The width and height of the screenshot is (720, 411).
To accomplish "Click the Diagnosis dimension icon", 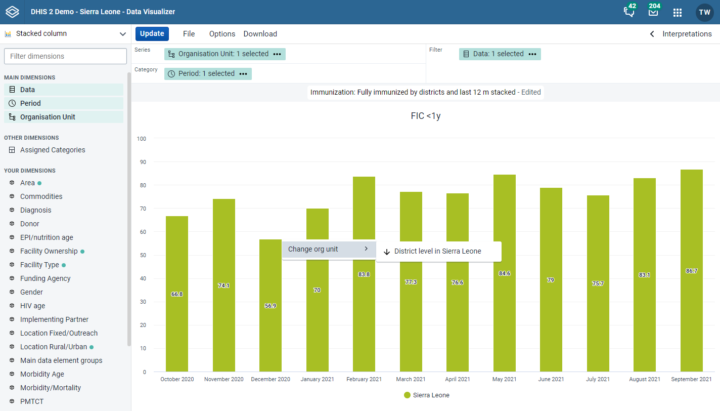I will coord(12,210).
